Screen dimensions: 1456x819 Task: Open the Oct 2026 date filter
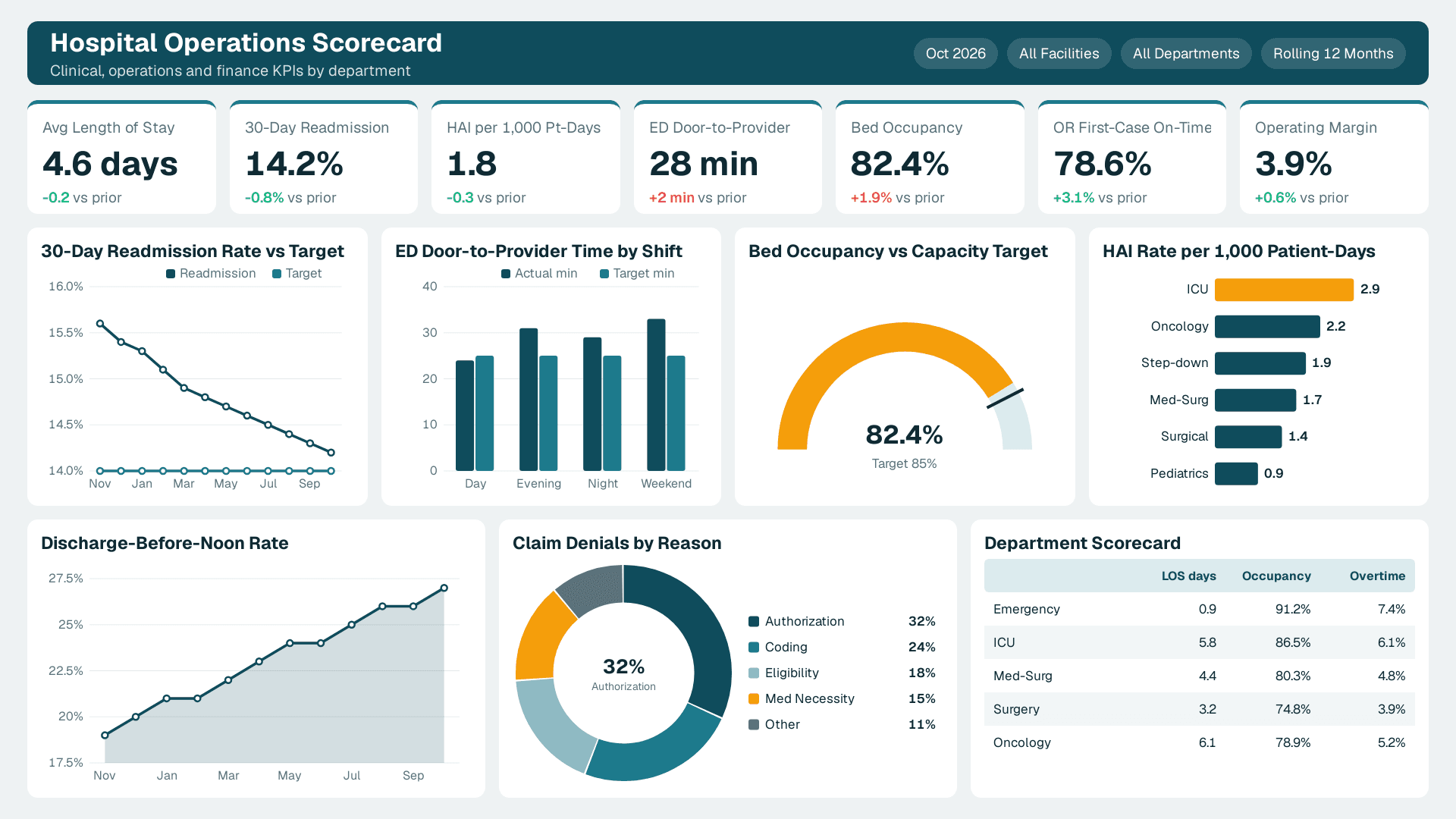(x=955, y=54)
